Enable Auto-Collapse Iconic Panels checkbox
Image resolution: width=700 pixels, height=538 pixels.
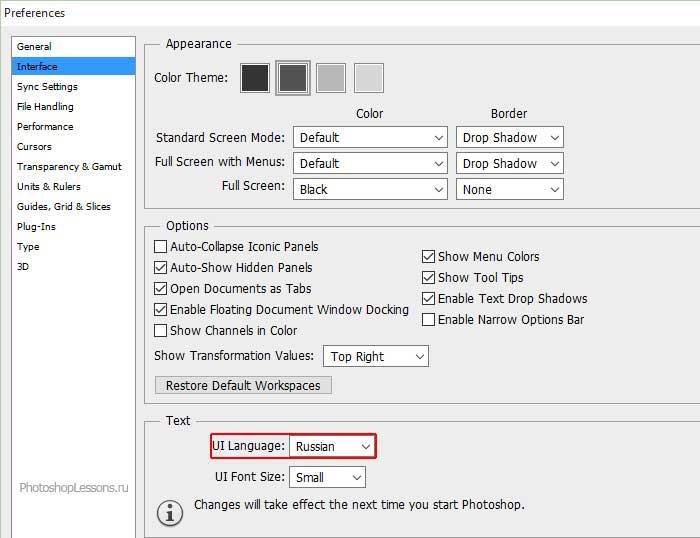[x=161, y=247]
